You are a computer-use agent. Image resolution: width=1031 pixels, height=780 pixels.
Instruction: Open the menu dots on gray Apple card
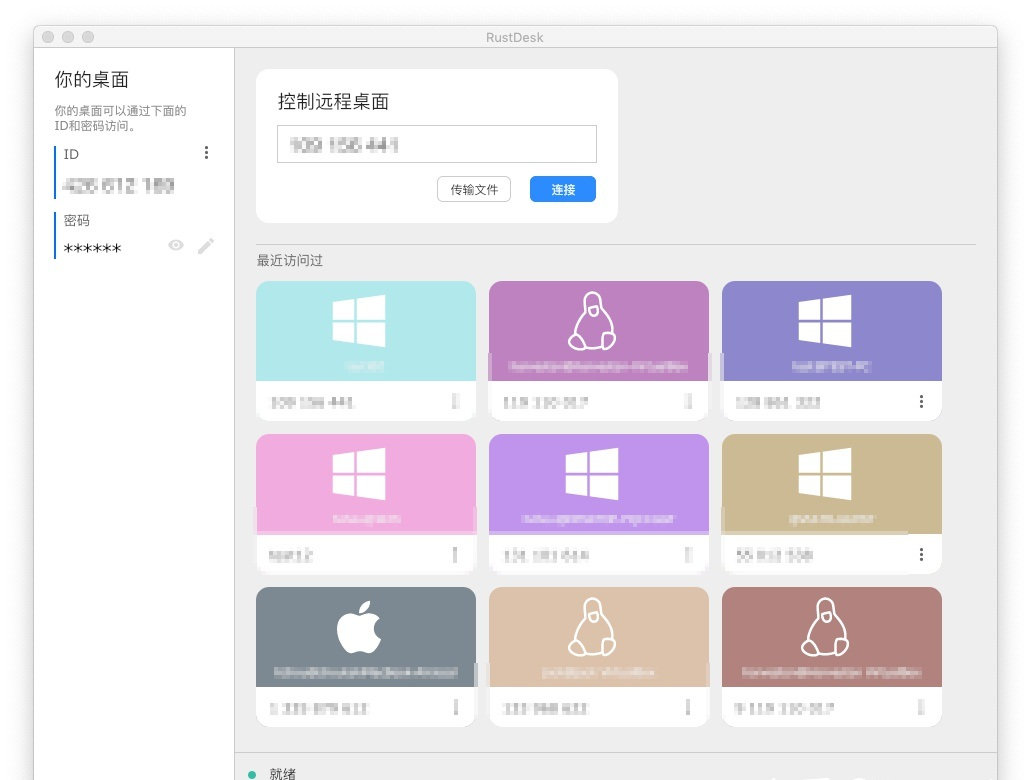pyautogui.click(x=455, y=707)
